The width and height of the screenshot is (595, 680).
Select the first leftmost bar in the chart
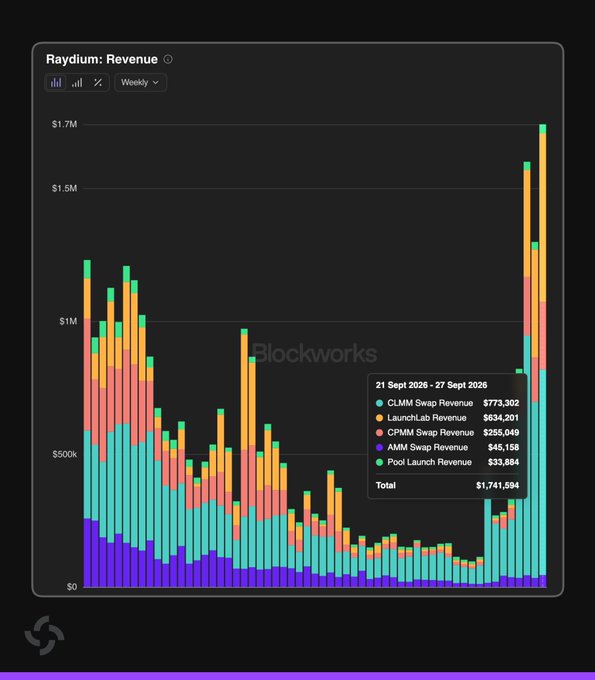87,424
